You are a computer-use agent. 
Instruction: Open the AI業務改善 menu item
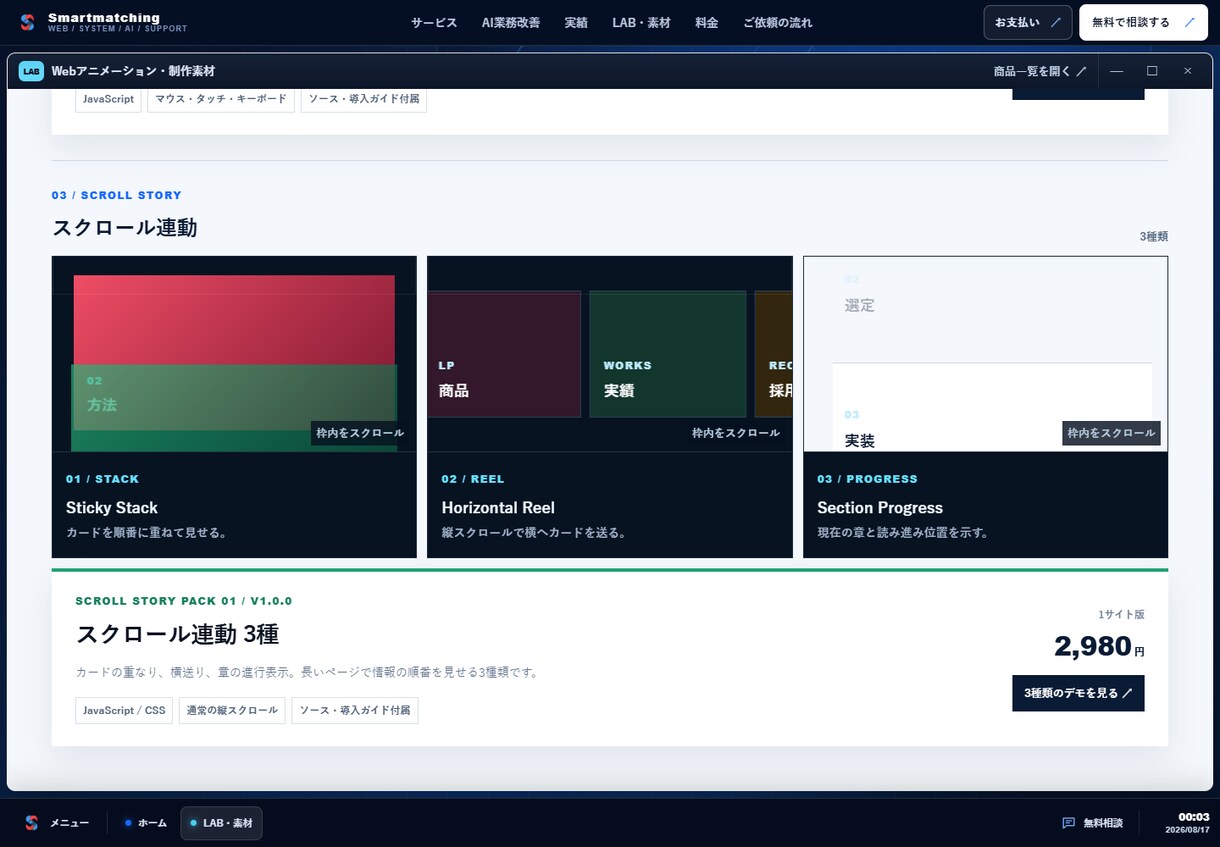[x=511, y=22]
